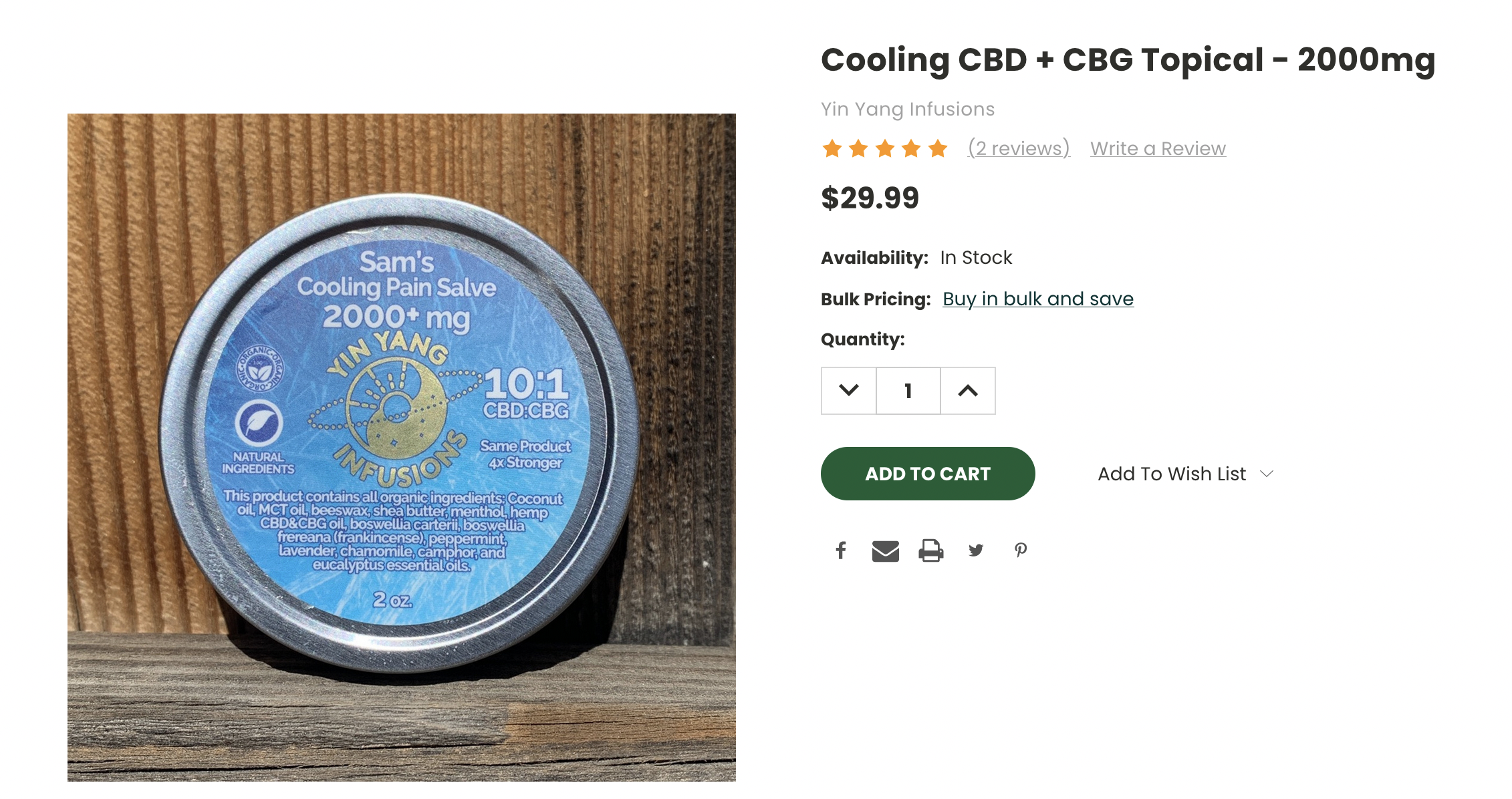
Task: Open the 2 reviews link
Action: coord(1019,148)
